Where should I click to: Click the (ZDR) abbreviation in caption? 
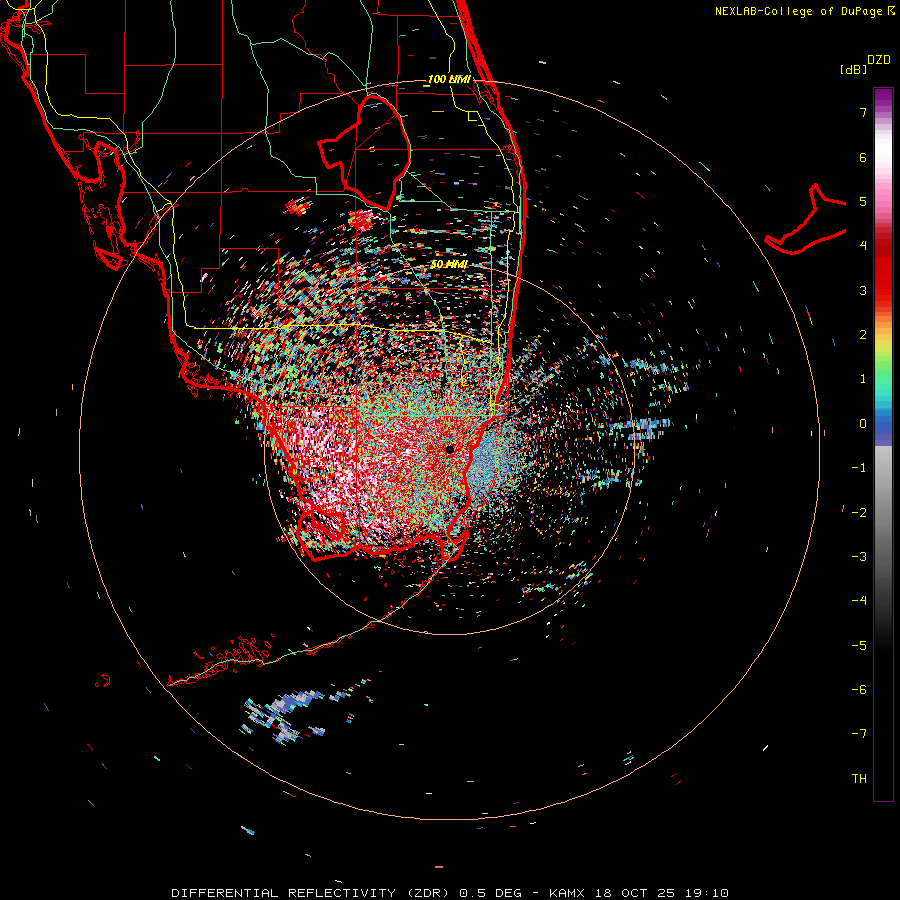coord(429,893)
